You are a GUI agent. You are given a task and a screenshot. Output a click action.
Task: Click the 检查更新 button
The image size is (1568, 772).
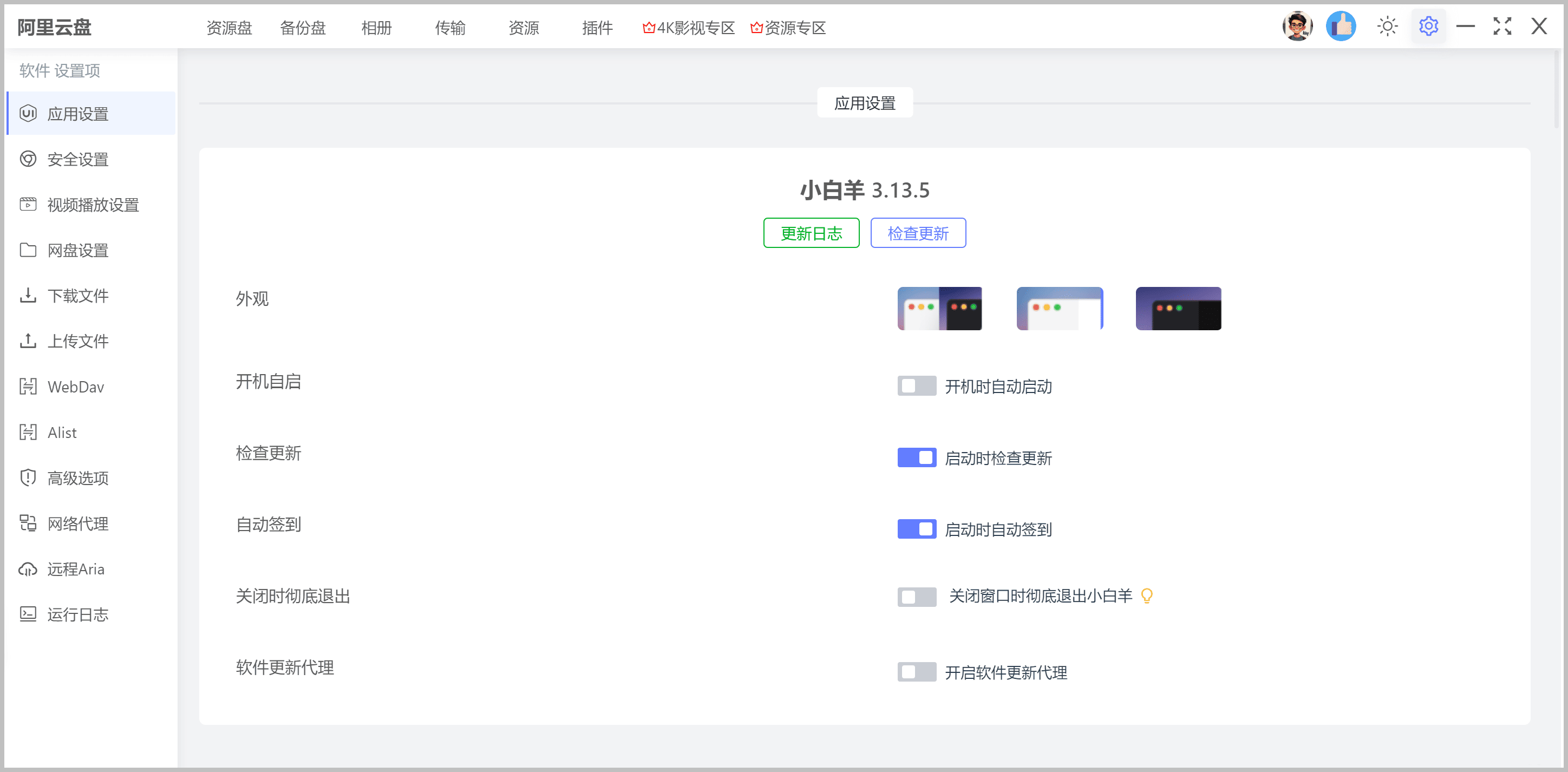(x=918, y=233)
